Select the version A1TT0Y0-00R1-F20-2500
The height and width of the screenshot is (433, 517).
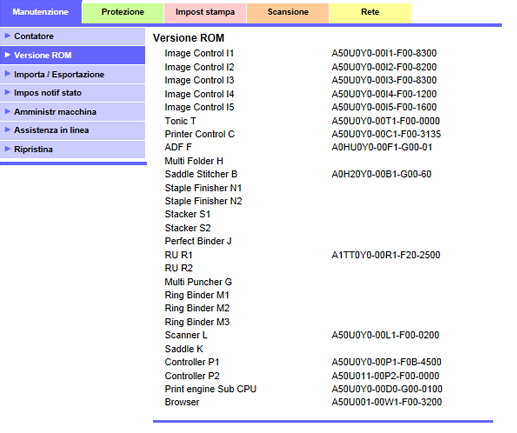pyautogui.click(x=386, y=255)
